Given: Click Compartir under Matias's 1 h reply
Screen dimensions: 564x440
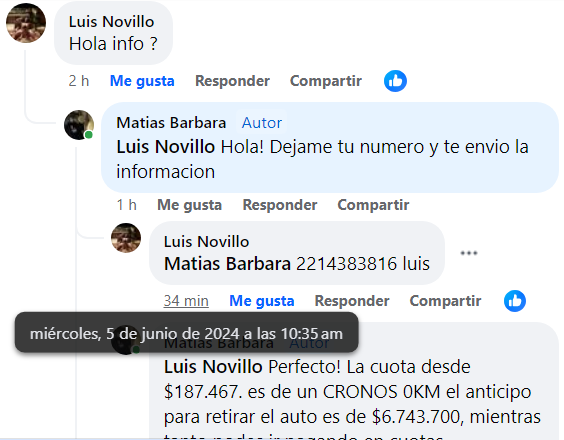Looking at the screenshot, I should pos(373,205).
